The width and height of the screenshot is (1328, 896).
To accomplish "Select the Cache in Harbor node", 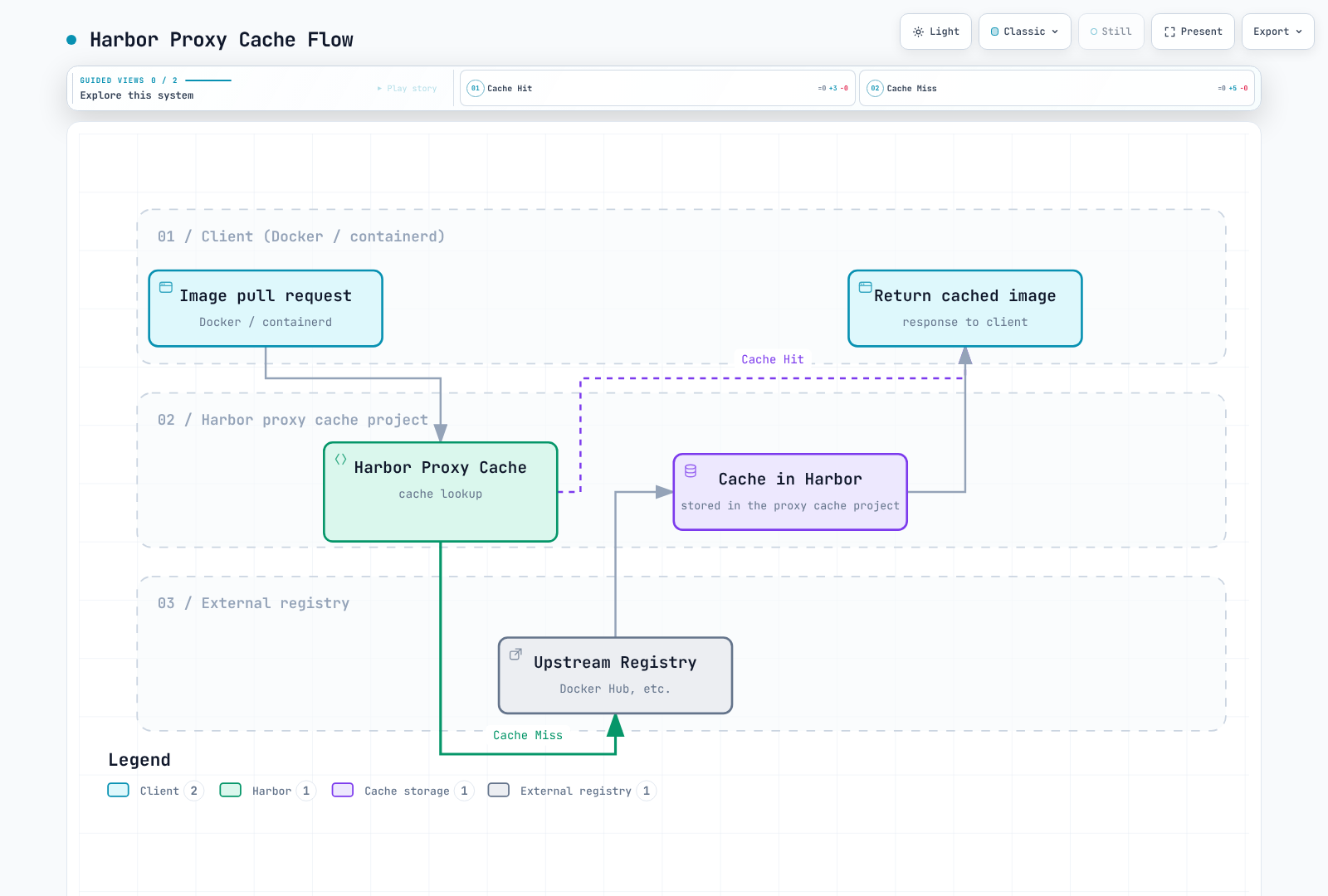I will [790, 492].
